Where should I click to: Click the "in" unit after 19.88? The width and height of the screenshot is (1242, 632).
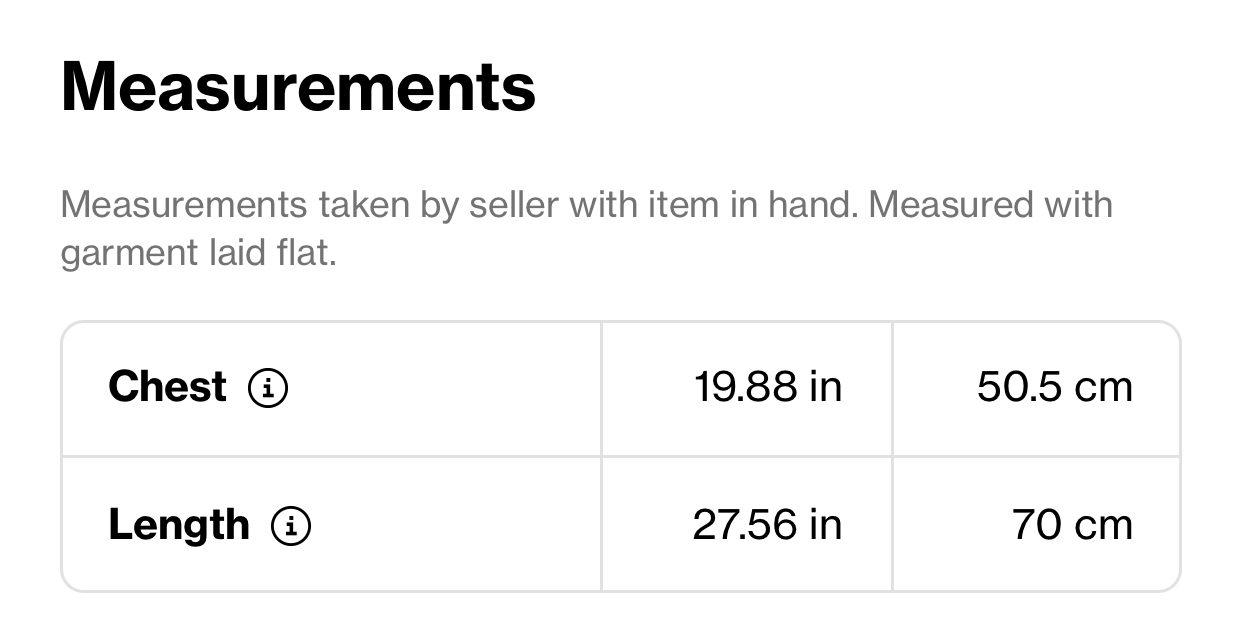(826, 387)
